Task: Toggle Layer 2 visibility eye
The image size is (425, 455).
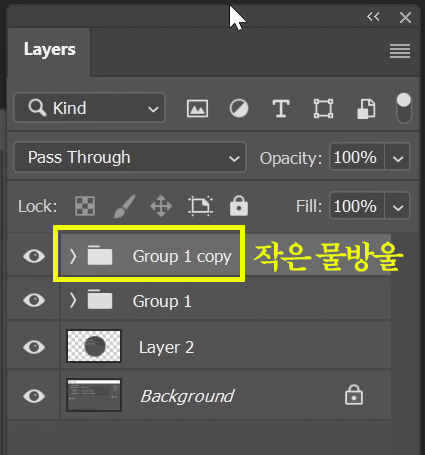Action: coord(34,347)
